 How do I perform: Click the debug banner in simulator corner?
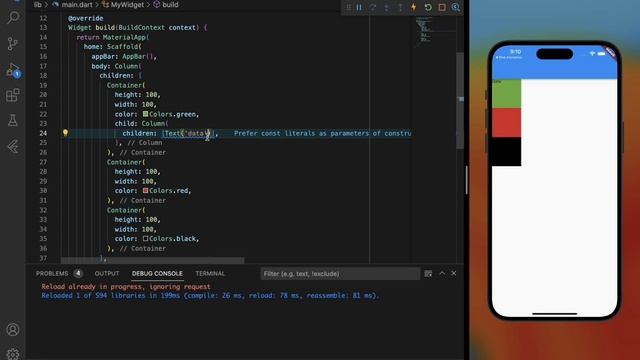point(610,53)
